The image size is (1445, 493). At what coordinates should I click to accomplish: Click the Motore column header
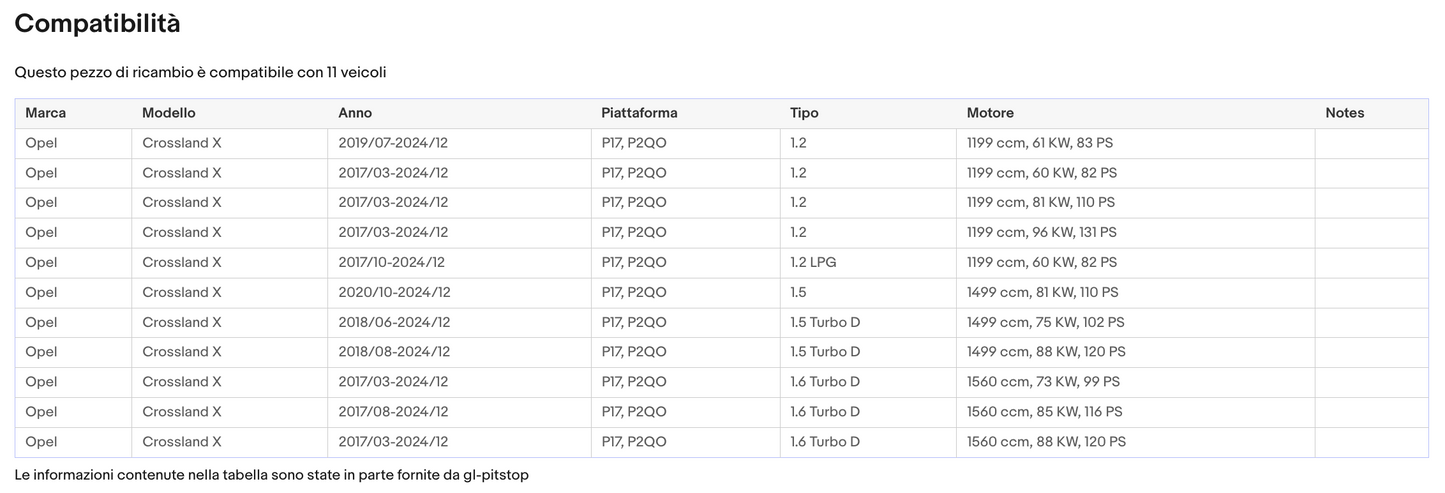tap(990, 113)
